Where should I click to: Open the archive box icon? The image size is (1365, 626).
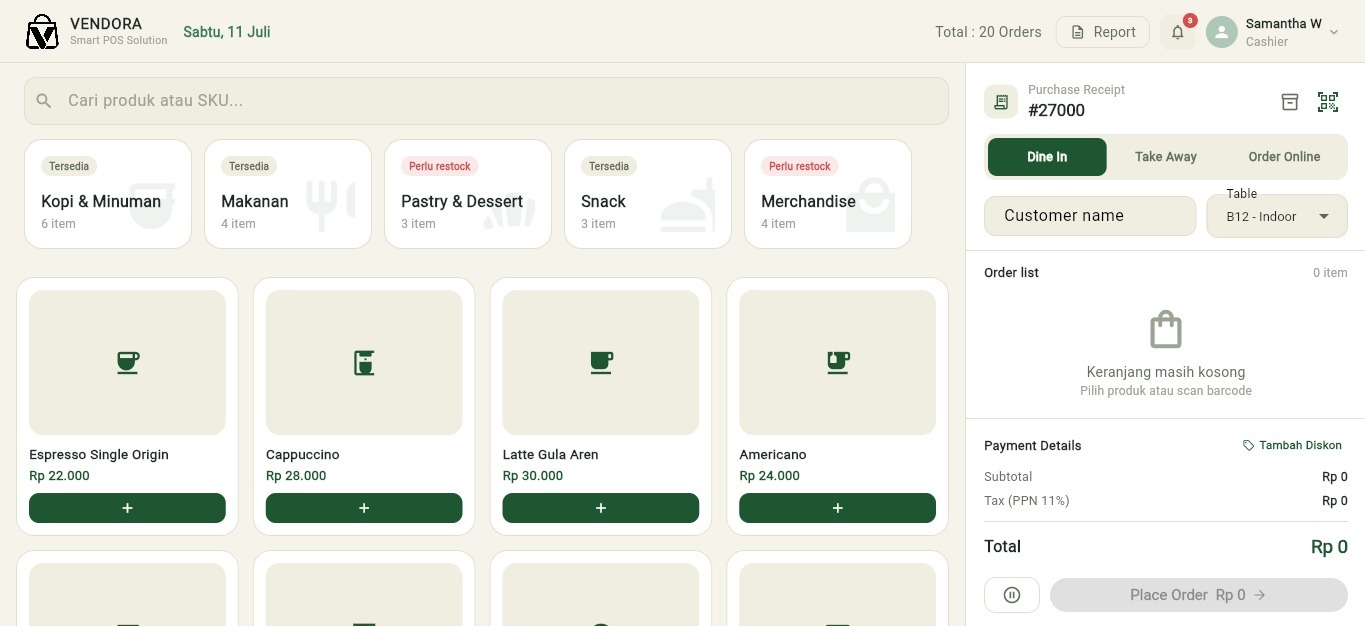[x=1290, y=101]
